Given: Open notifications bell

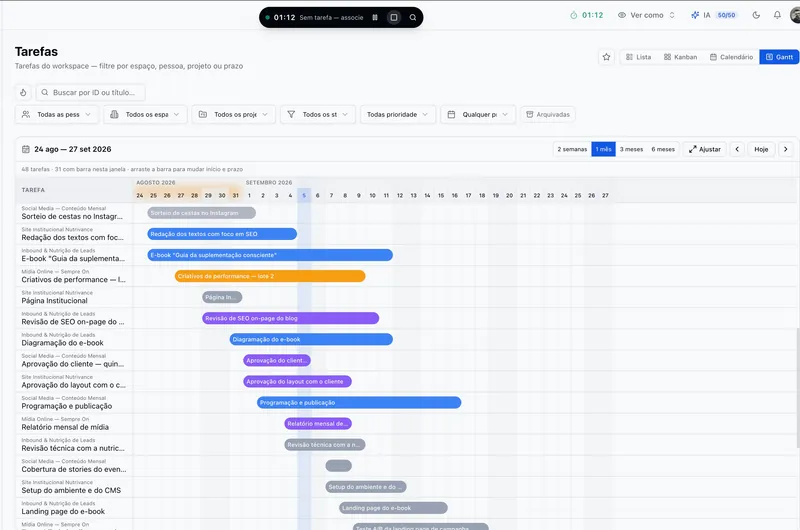Looking at the screenshot, I should [777, 15].
